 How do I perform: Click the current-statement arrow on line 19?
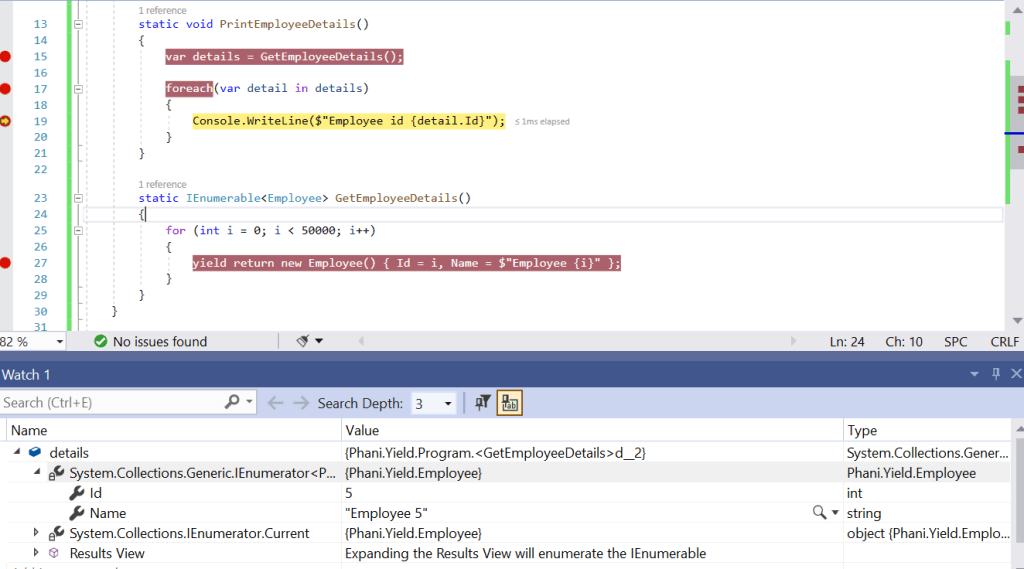pyautogui.click(x=6, y=121)
